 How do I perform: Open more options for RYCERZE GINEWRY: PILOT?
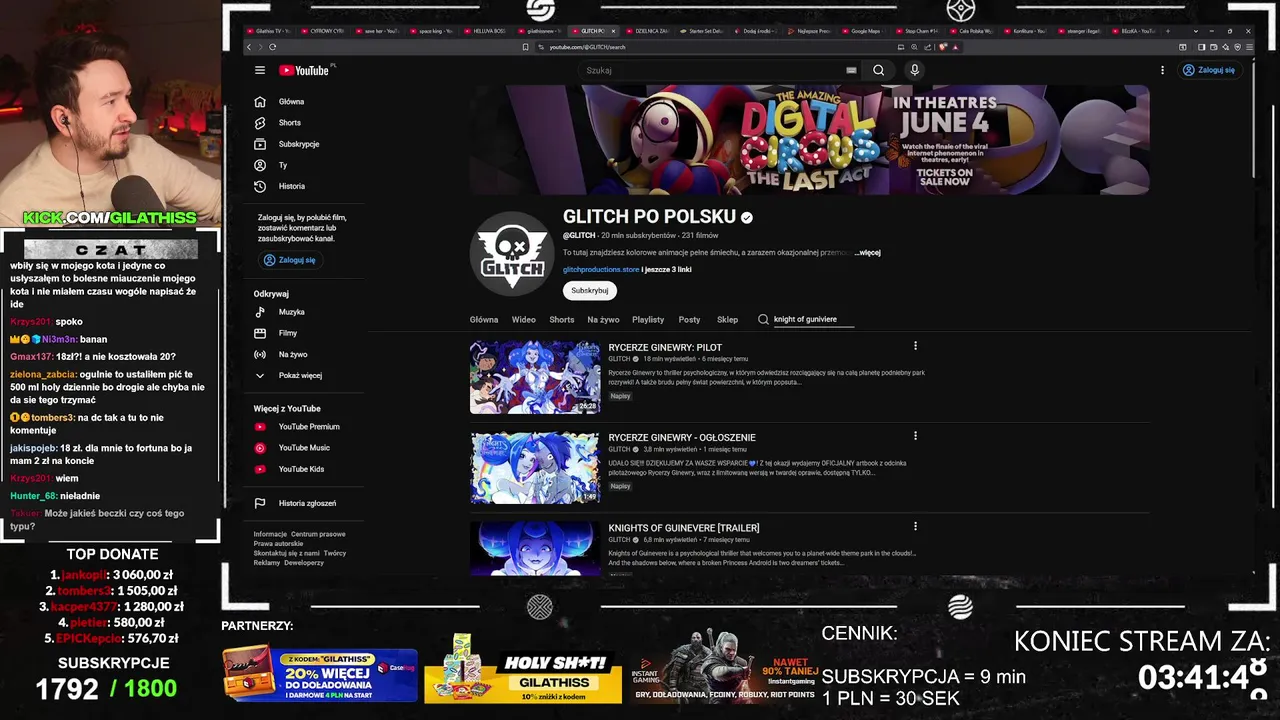[x=915, y=346]
